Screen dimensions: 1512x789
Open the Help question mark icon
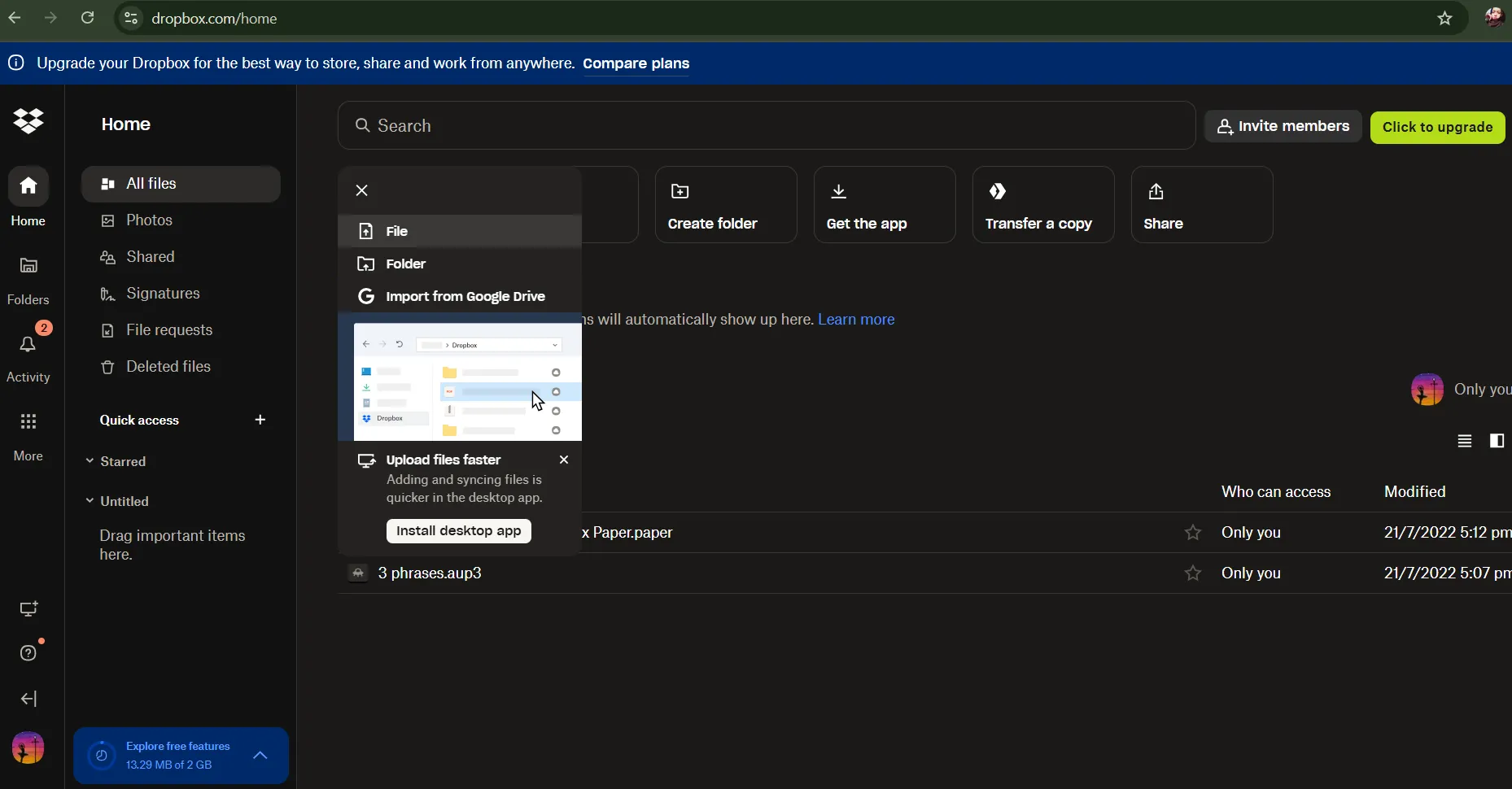[x=28, y=653]
